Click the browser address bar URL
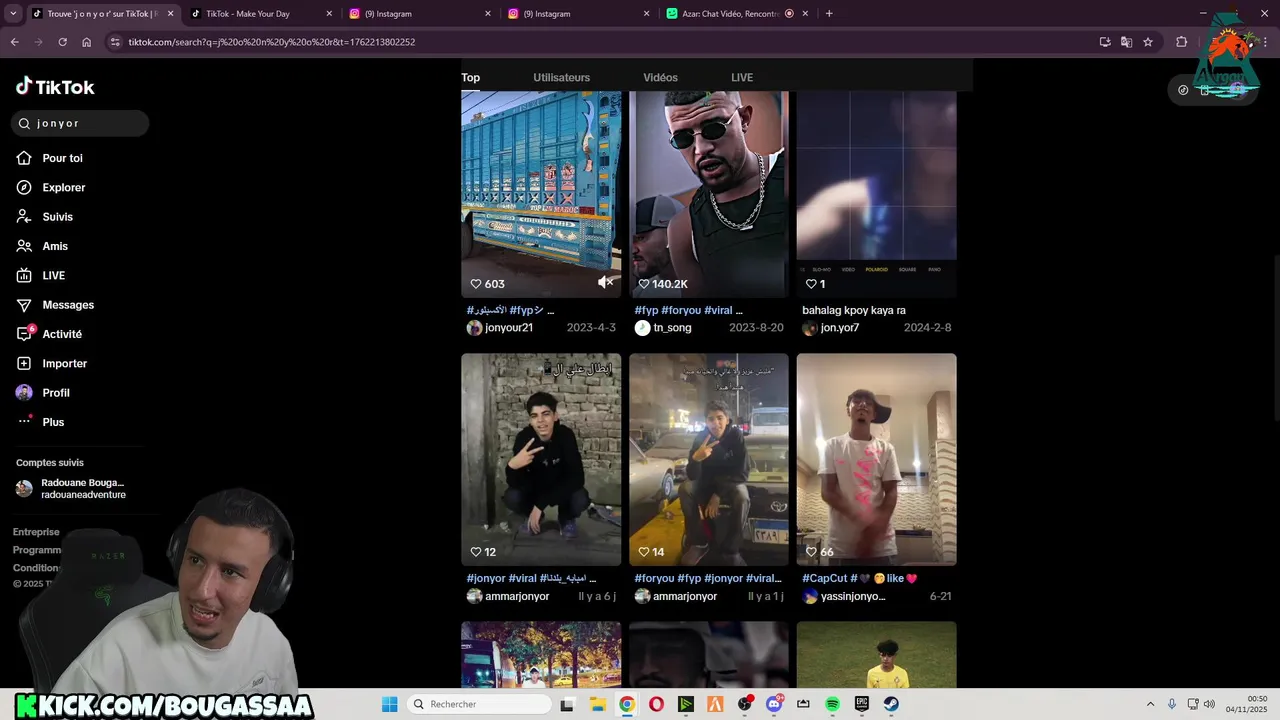Viewport: 1280px width, 720px height. coord(271,42)
